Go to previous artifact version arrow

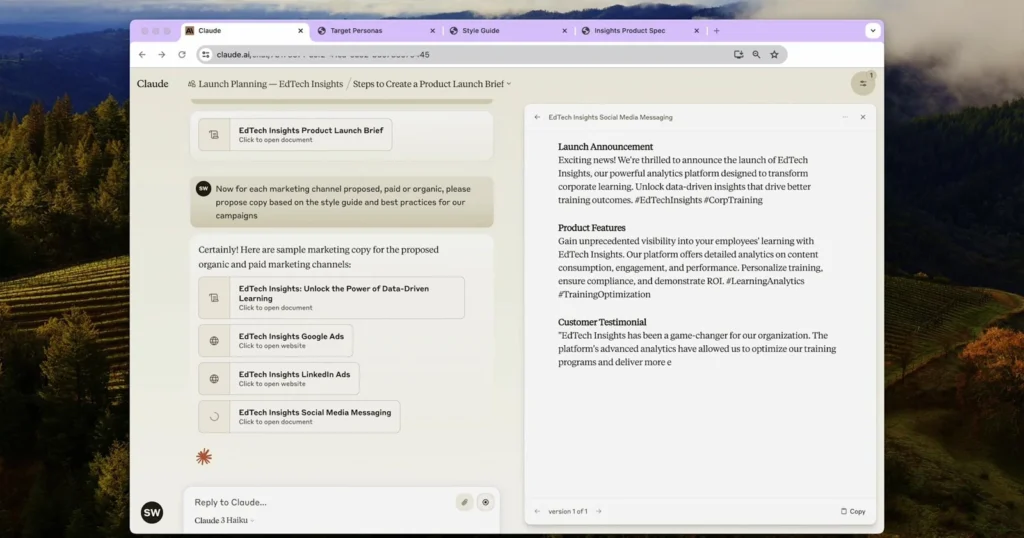537,511
